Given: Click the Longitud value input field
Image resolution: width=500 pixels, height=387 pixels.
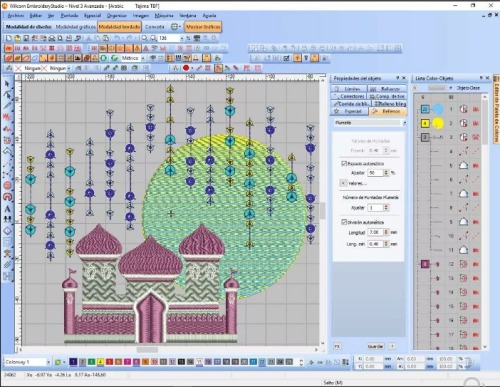Looking at the screenshot, I should coord(375,232).
